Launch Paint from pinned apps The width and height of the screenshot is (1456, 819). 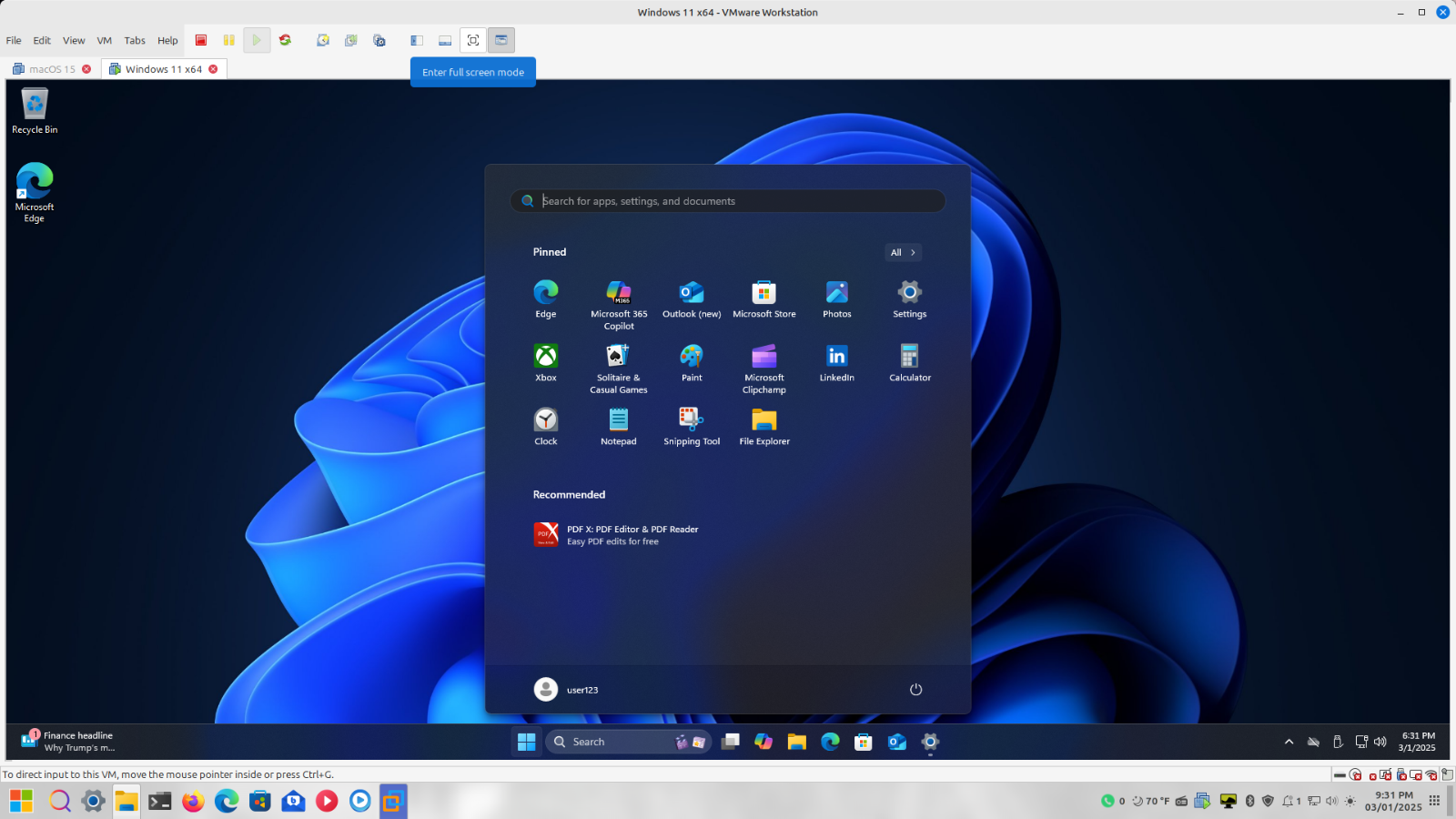(692, 363)
